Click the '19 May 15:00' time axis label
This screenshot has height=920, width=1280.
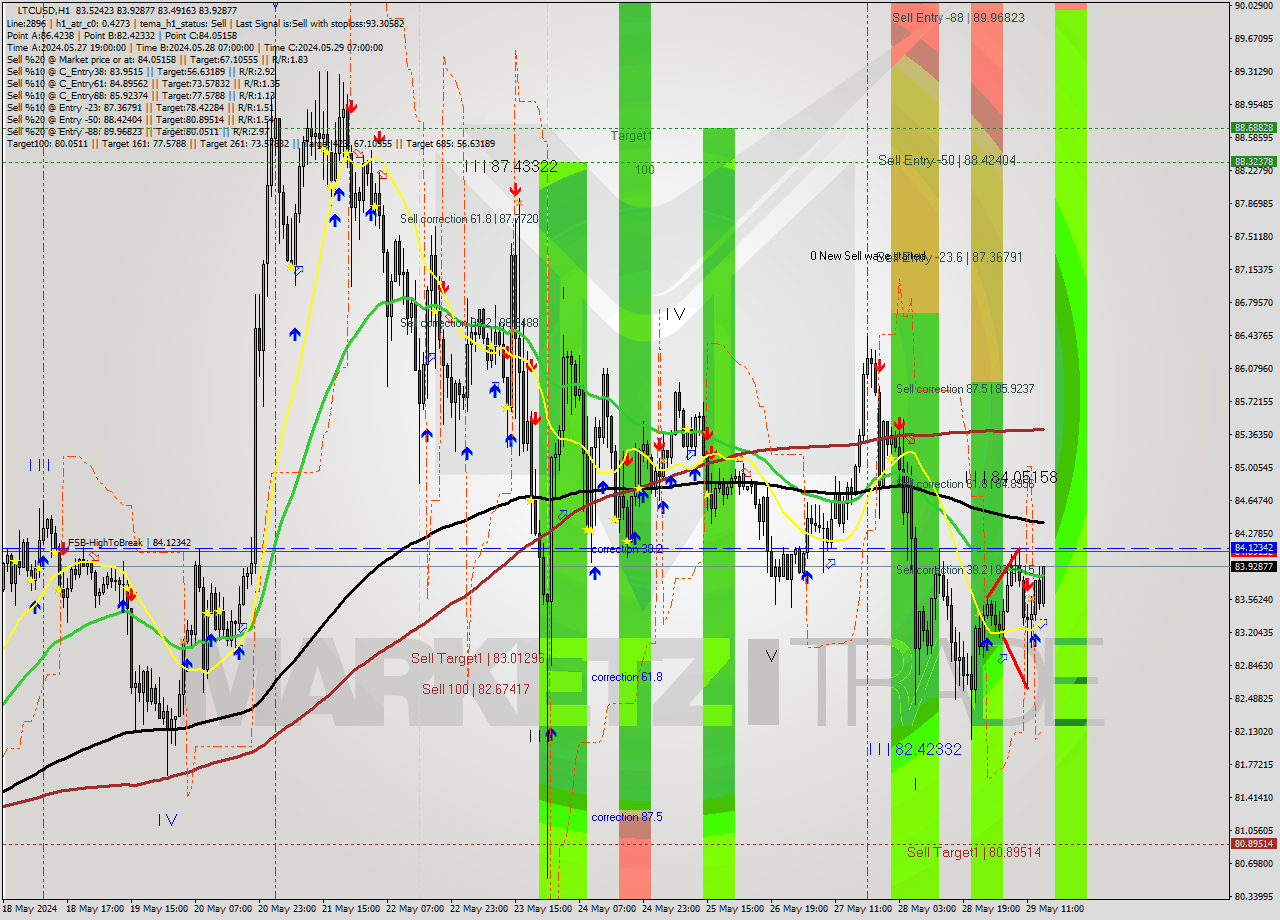[x=159, y=909]
